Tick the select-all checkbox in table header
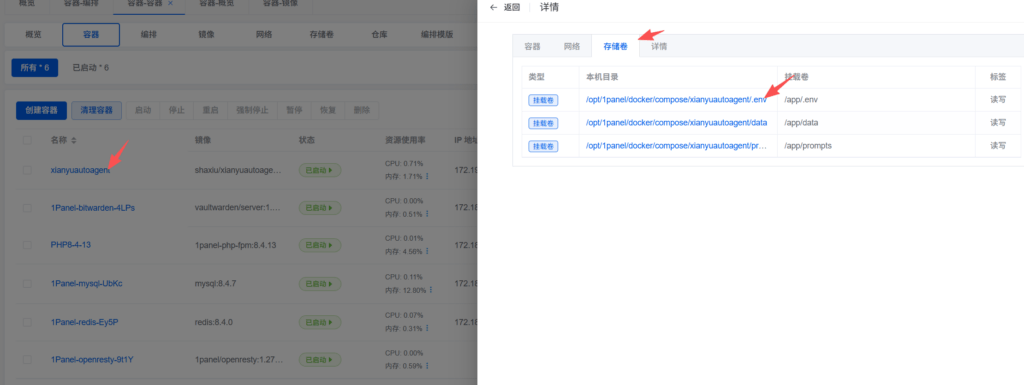The image size is (1024, 385). (x=27, y=140)
